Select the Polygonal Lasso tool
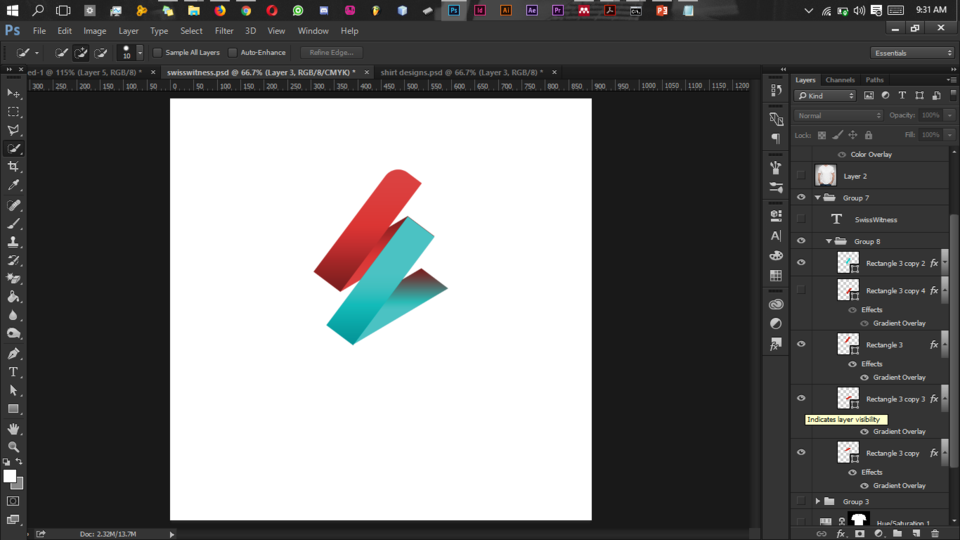The image size is (960, 540). 13,130
